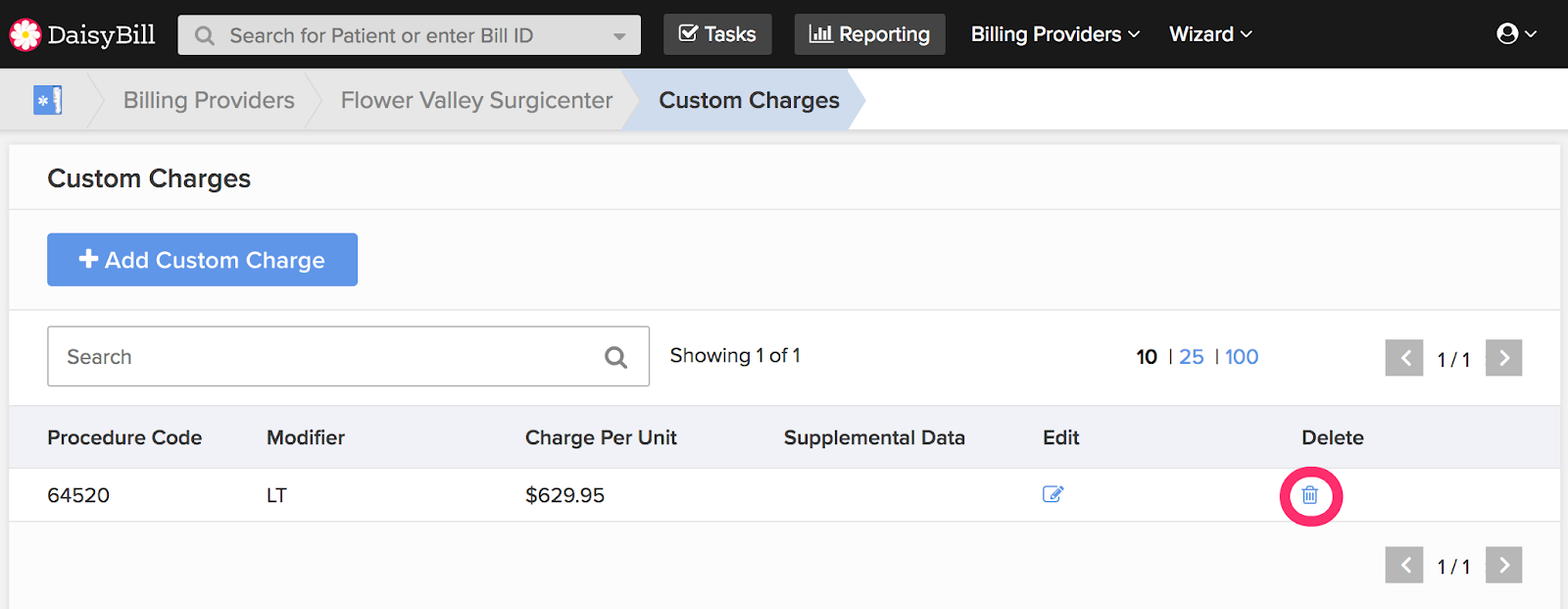1568x609 pixels.
Task: Expand the Wizard dropdown menu
Action: click(x=1210, y=34)
